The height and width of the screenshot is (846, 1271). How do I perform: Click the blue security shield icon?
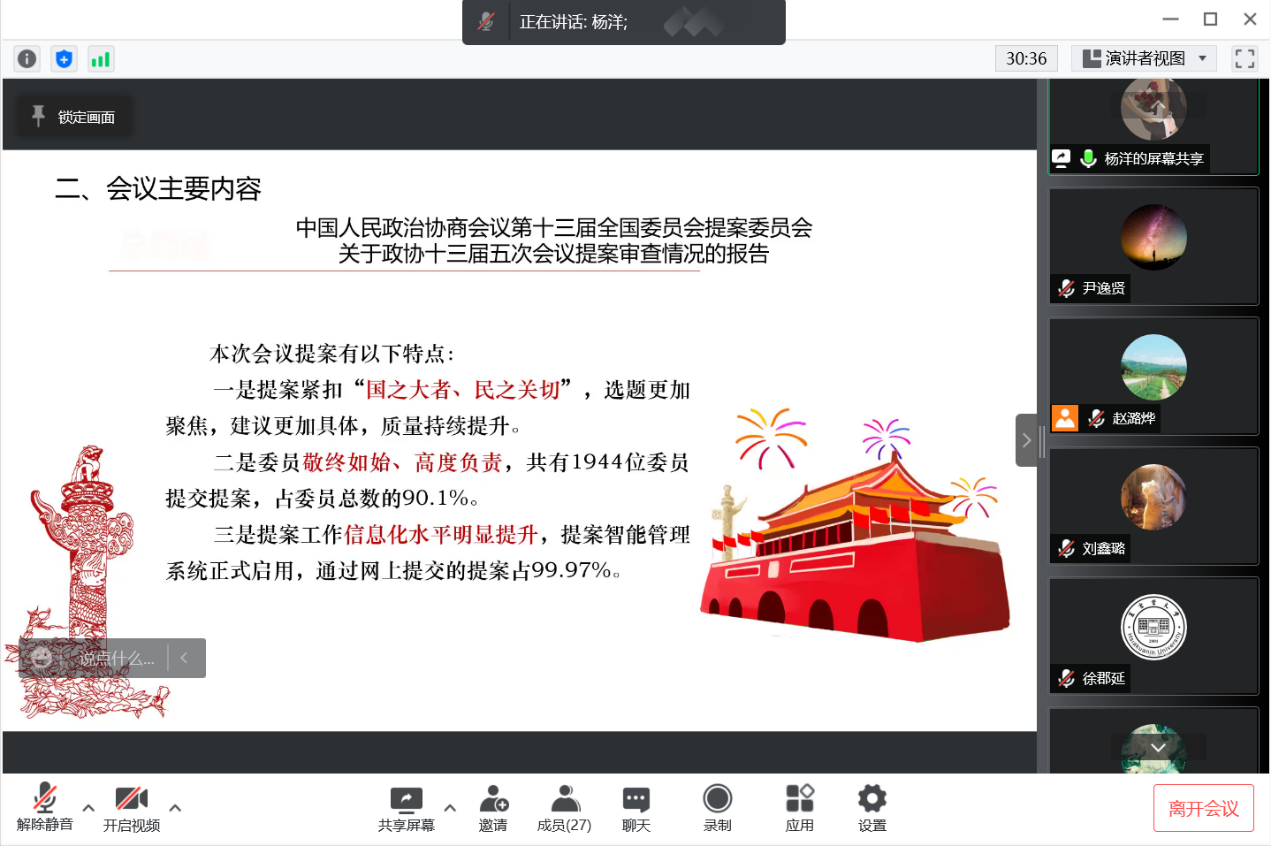tap(64, 59)
